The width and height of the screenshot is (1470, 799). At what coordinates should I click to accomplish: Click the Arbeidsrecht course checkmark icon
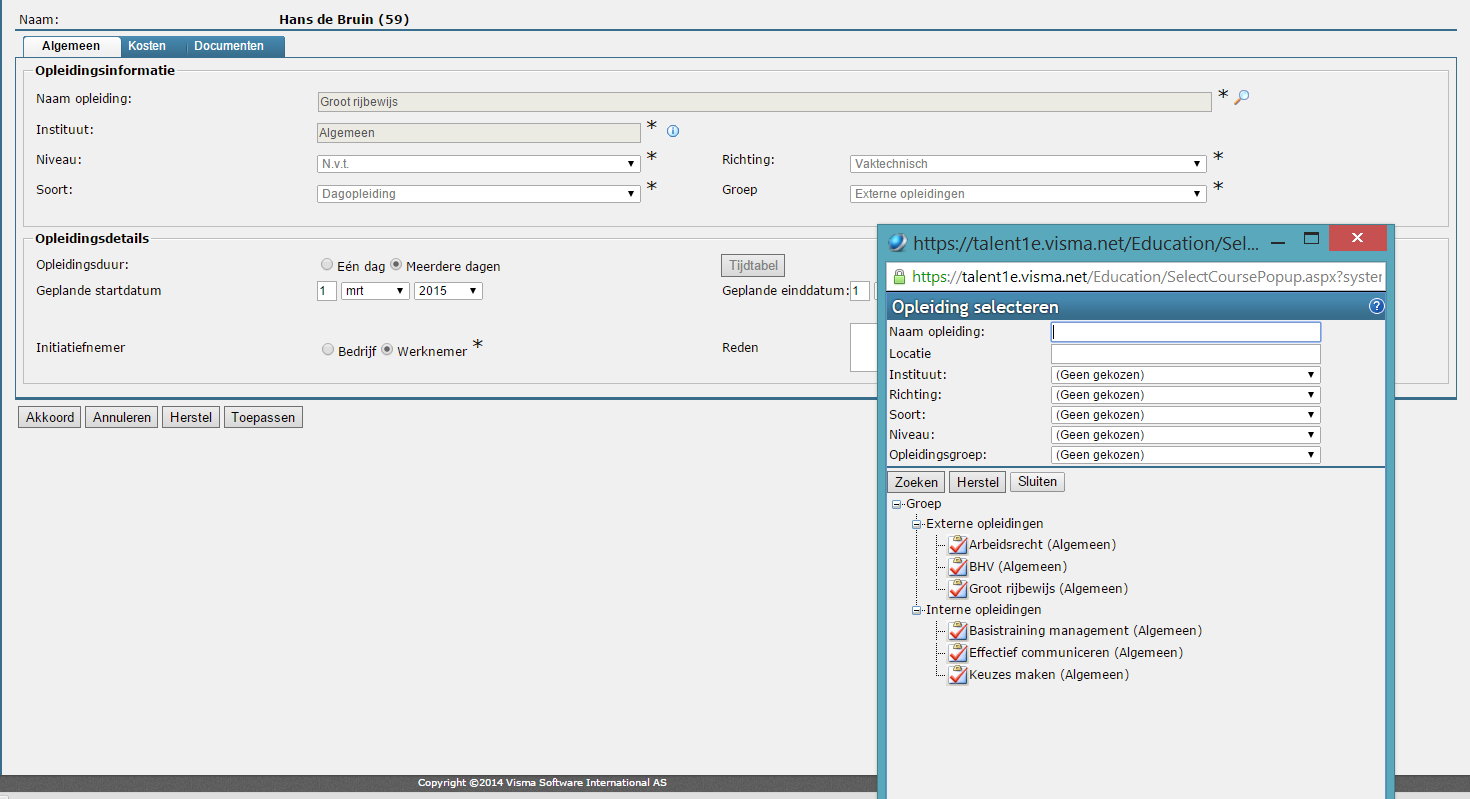click(957, 545)
